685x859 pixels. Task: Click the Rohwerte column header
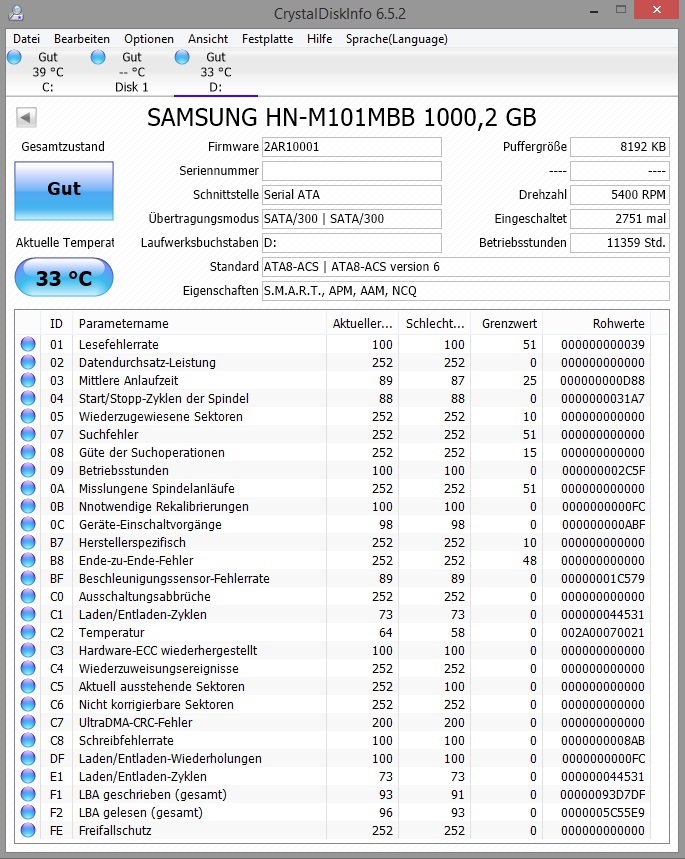(597, 323)
